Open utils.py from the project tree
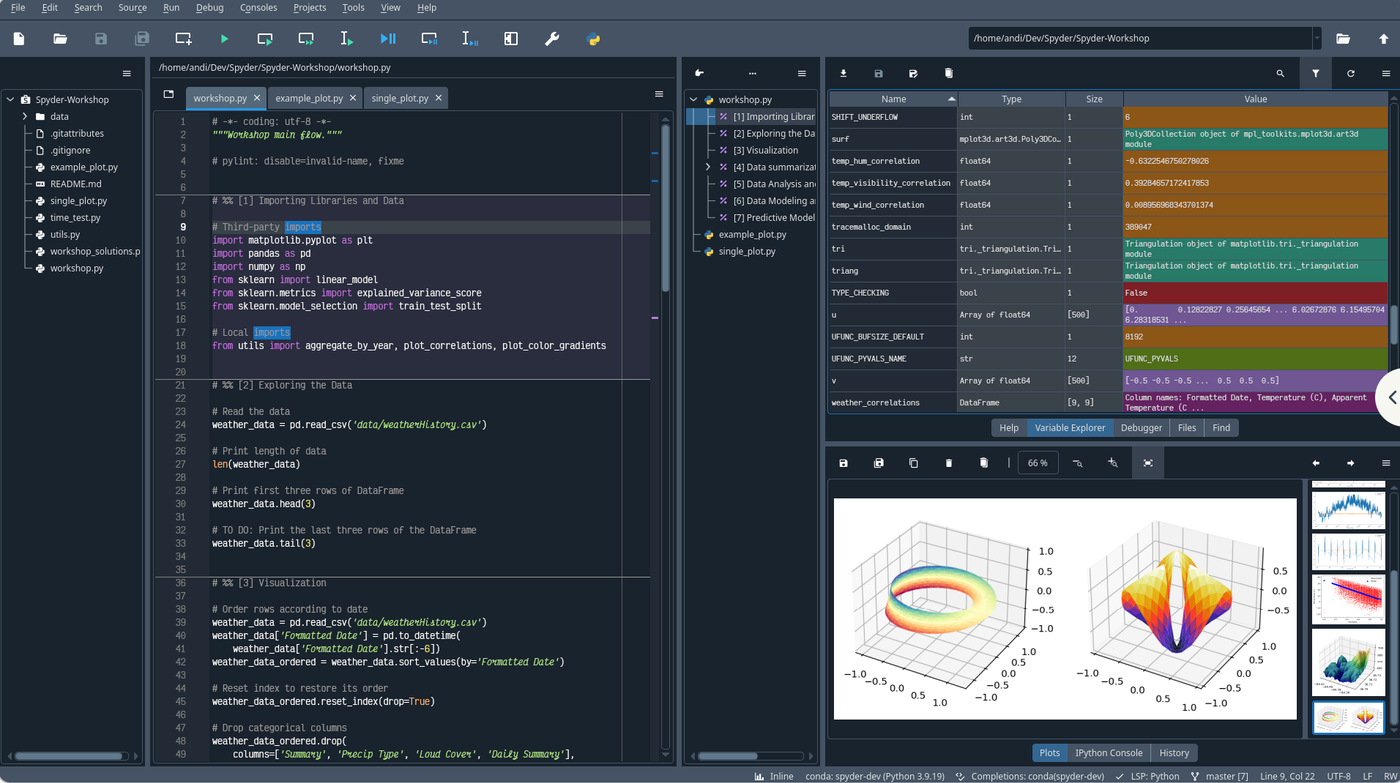Viewport: 1400px width, 783px height. 65,235
